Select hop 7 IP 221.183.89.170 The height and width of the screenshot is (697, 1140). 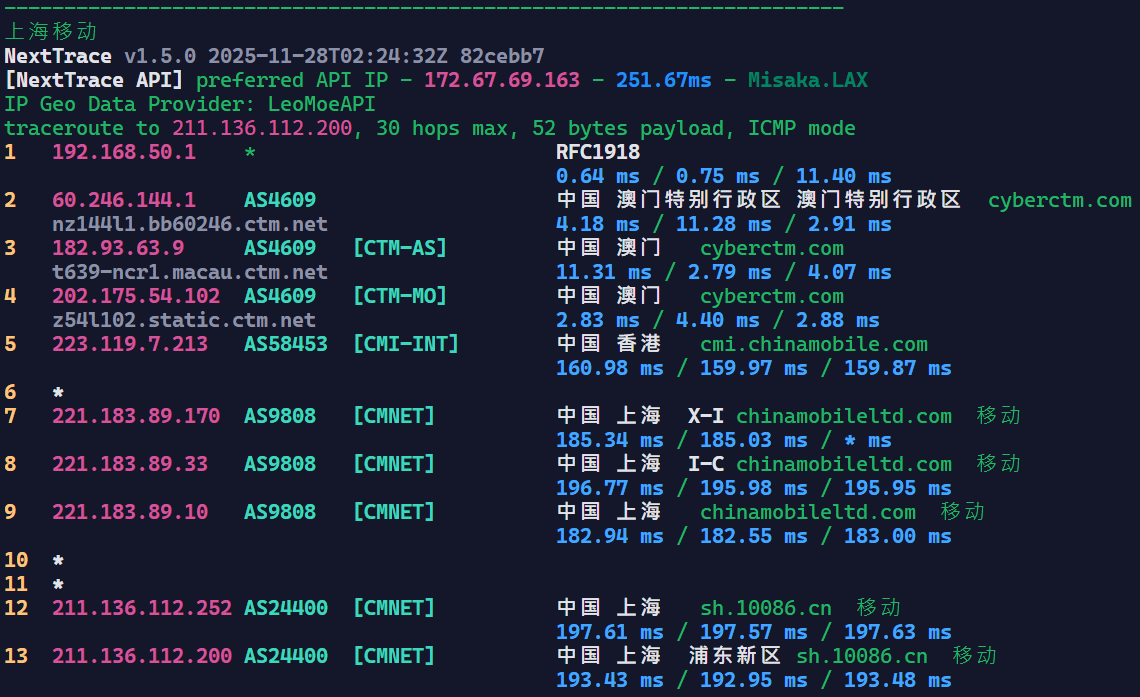point(136,416)
